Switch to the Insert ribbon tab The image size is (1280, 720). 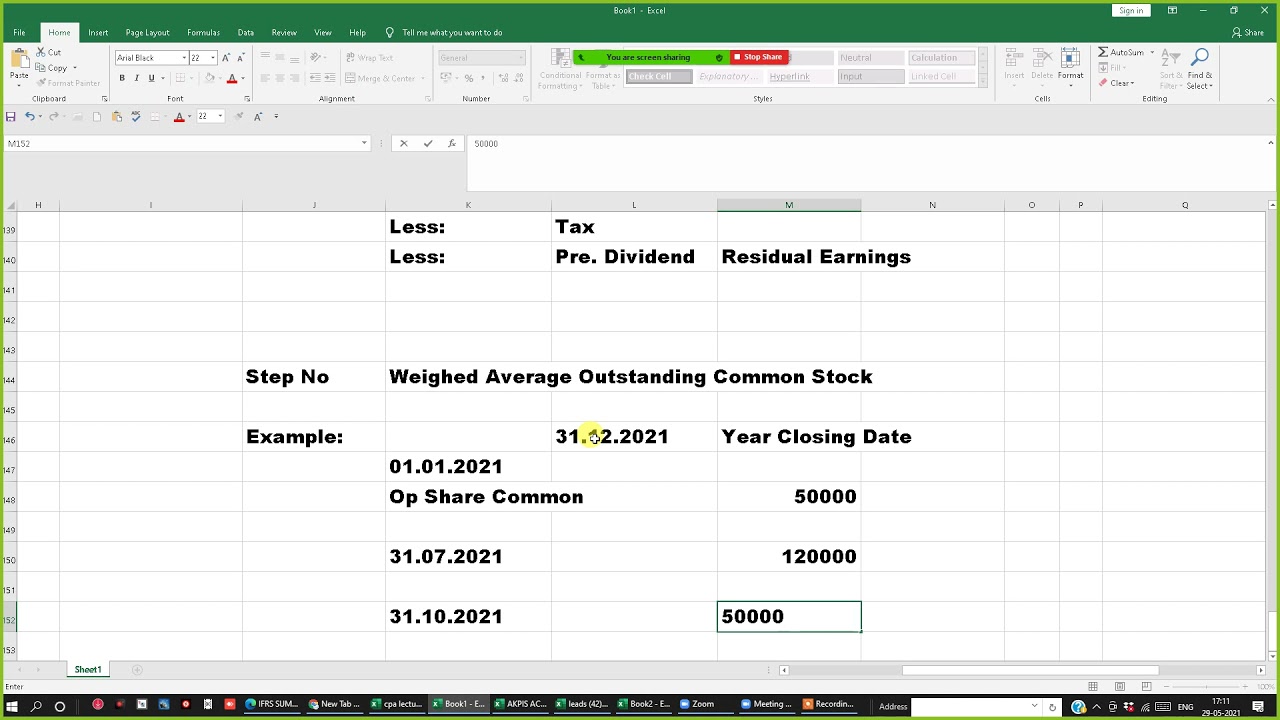click(98, 32)
